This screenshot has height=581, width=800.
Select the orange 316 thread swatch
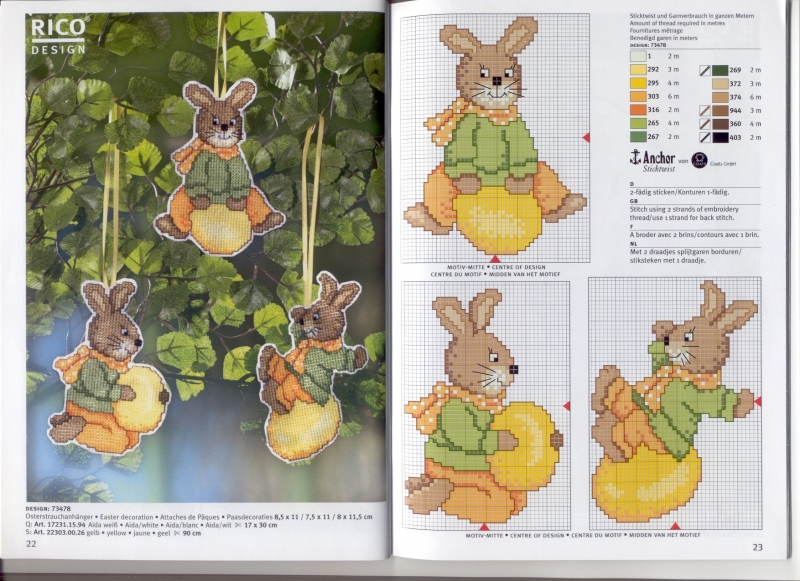click(x=638, y=110)
